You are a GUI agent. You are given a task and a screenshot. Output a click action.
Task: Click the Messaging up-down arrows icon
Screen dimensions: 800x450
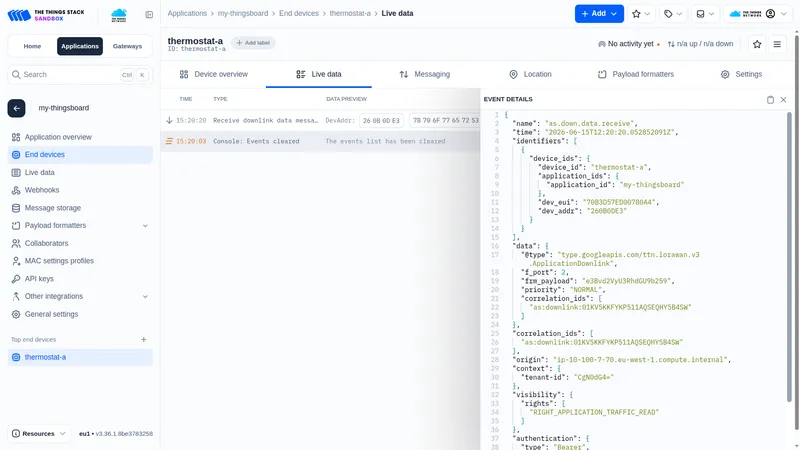tap(404, 74)
